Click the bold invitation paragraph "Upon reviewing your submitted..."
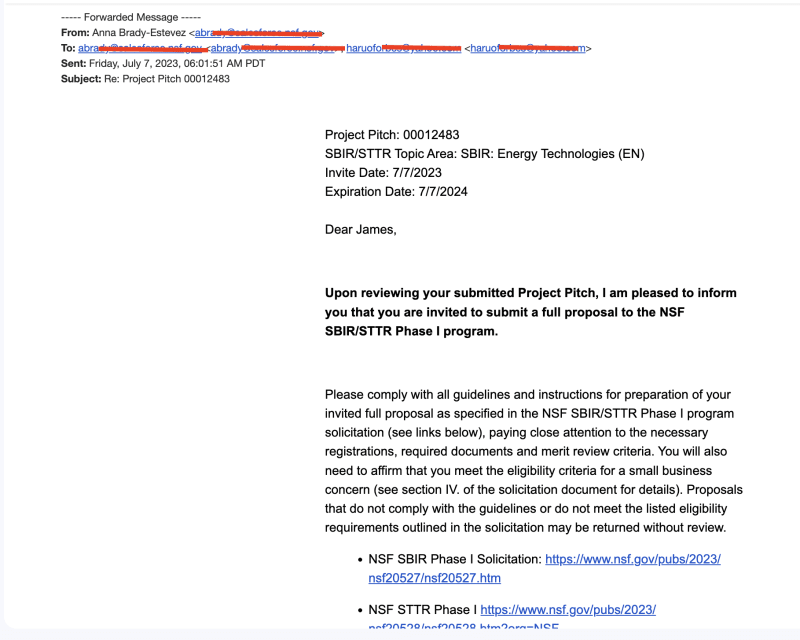The image size is (800, 640). tap(531, 312)
